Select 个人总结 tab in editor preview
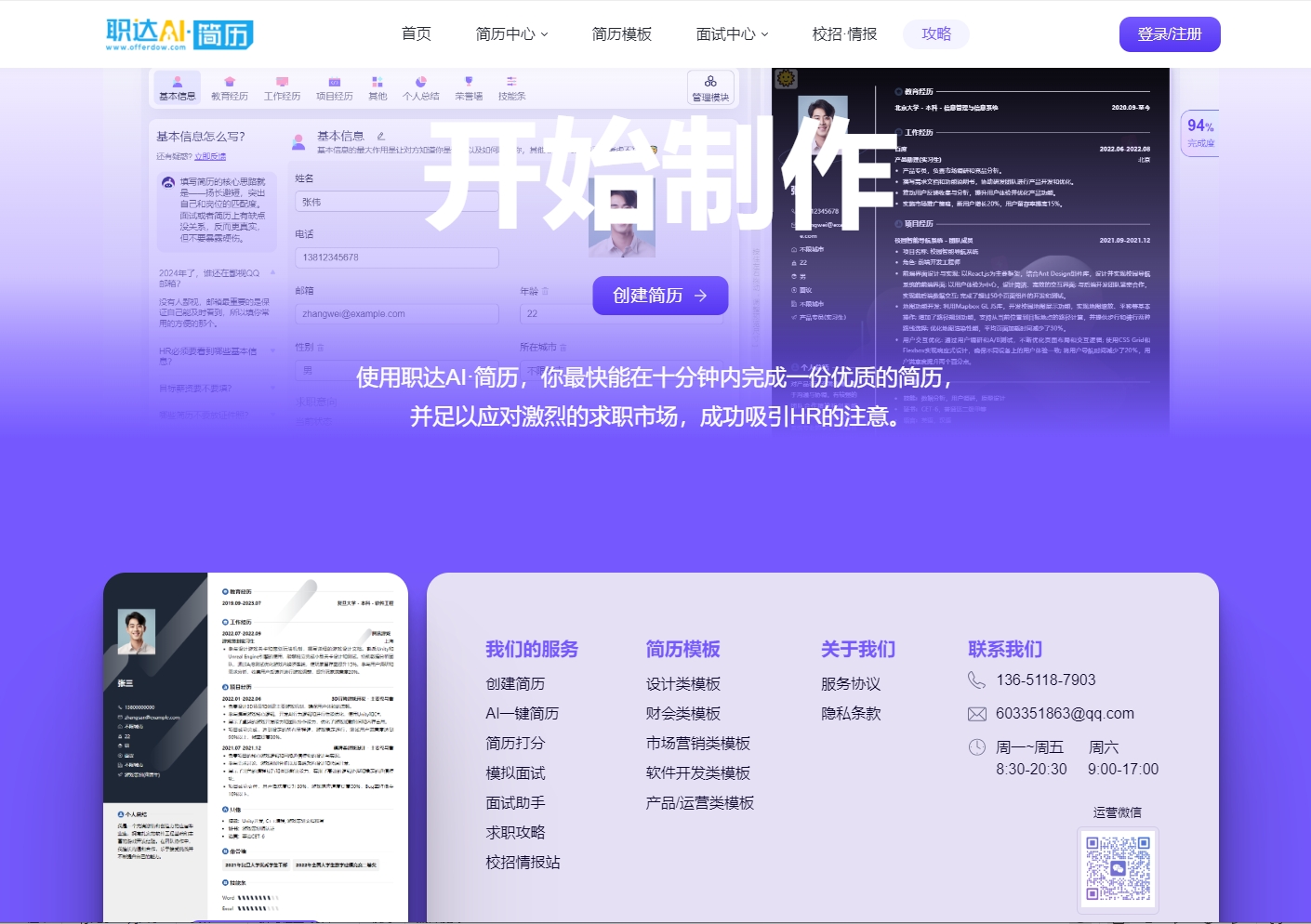Image resolution: width=1311 pixels, height=924 pixels. [x=421, y=88]
